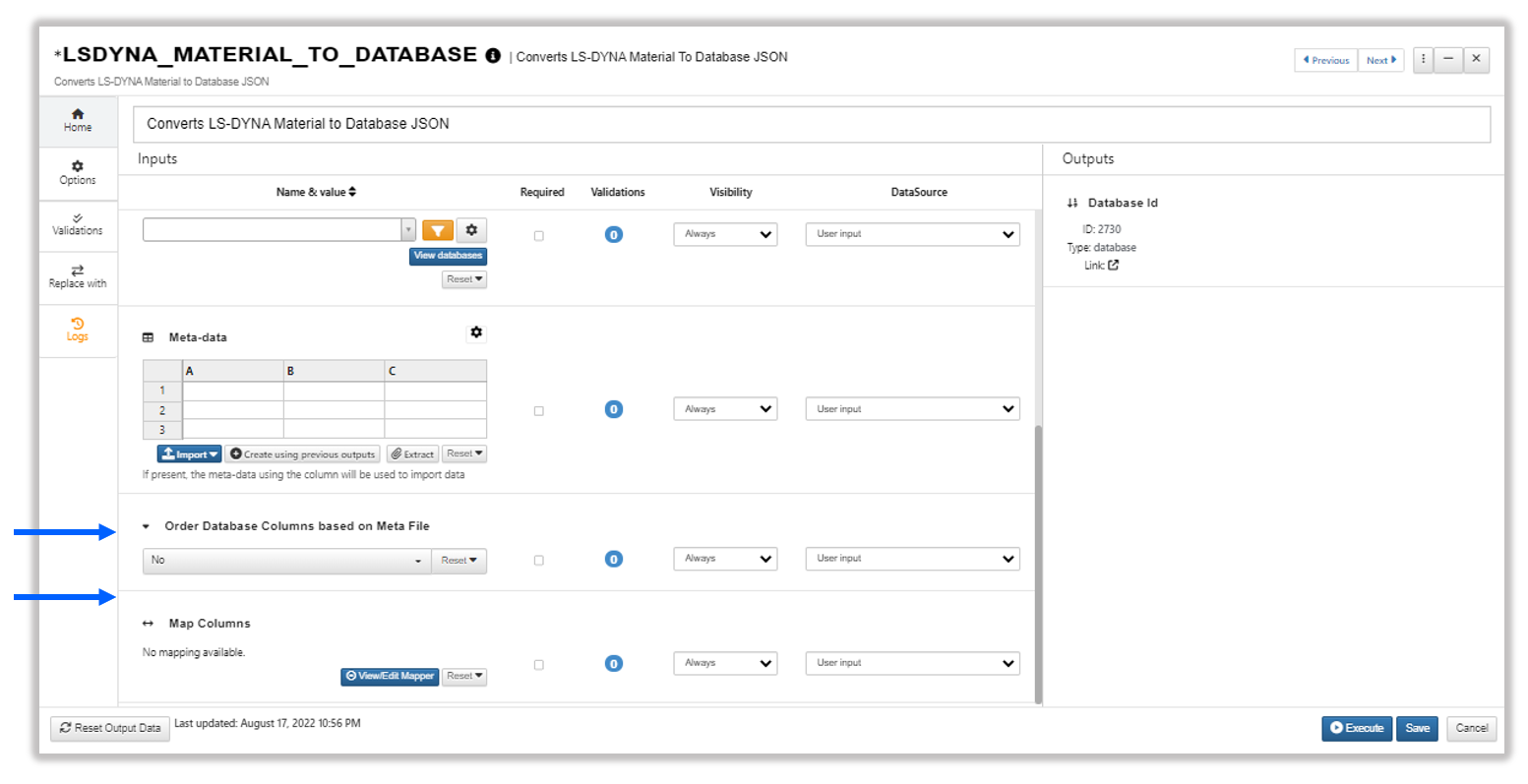Open the three-dot more options menu
The image size is (1528, 784).
pos(1423,60)
